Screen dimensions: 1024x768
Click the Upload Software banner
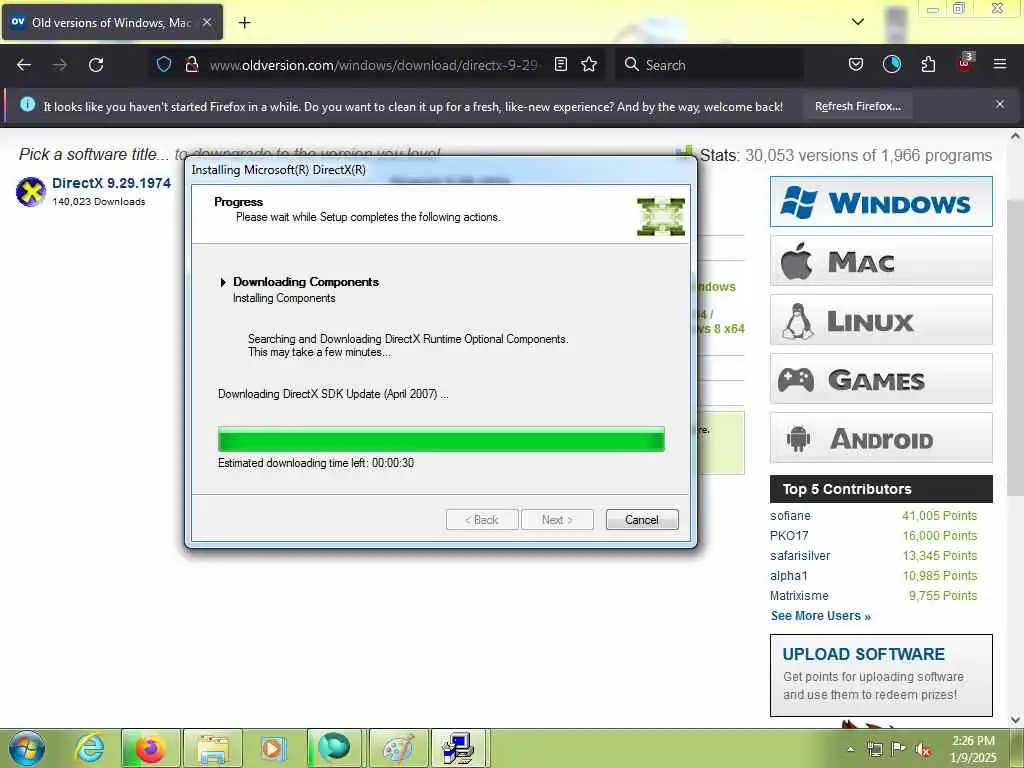(x=881, y=675)
